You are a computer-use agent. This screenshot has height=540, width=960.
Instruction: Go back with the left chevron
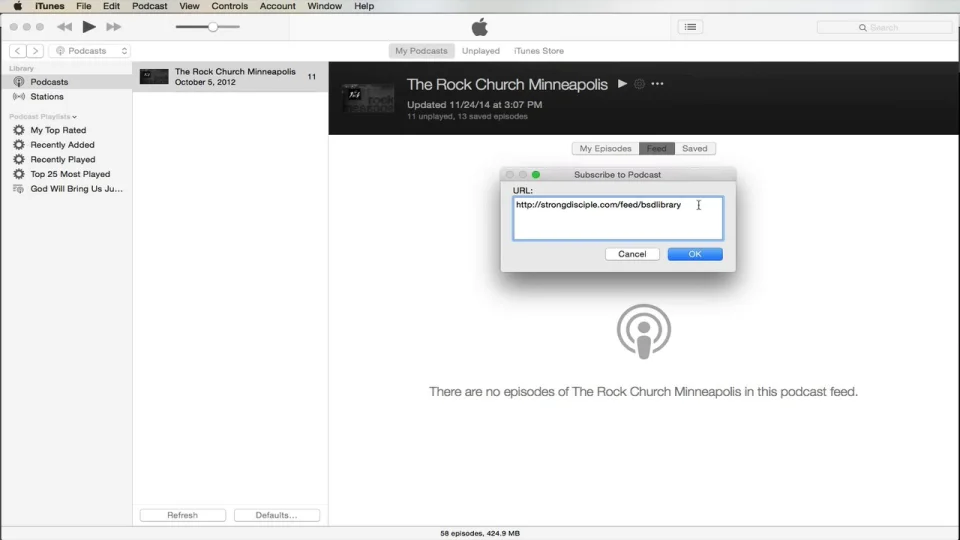(x=18, y=51)
